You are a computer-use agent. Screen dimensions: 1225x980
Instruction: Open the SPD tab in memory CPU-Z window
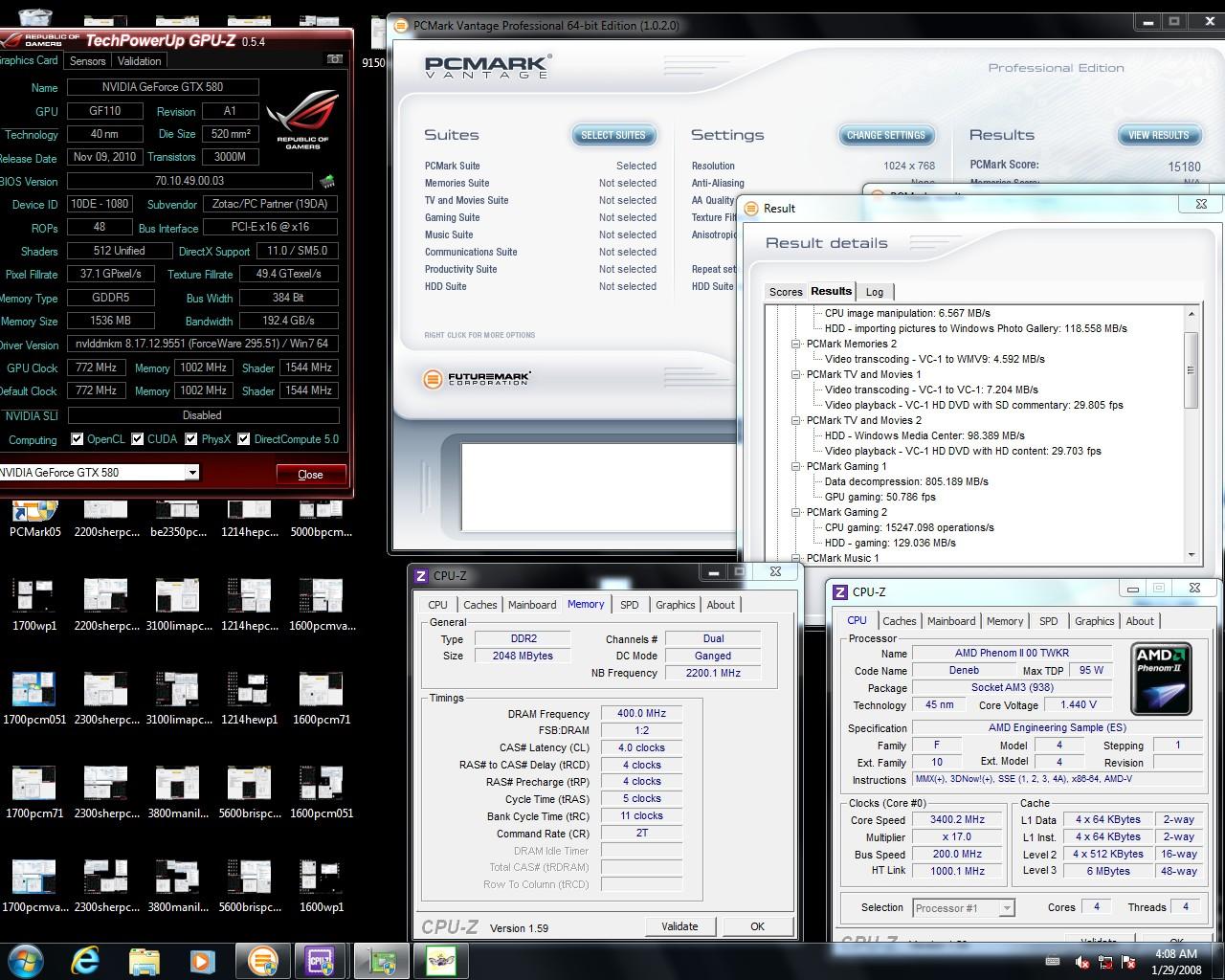(629, 605)
